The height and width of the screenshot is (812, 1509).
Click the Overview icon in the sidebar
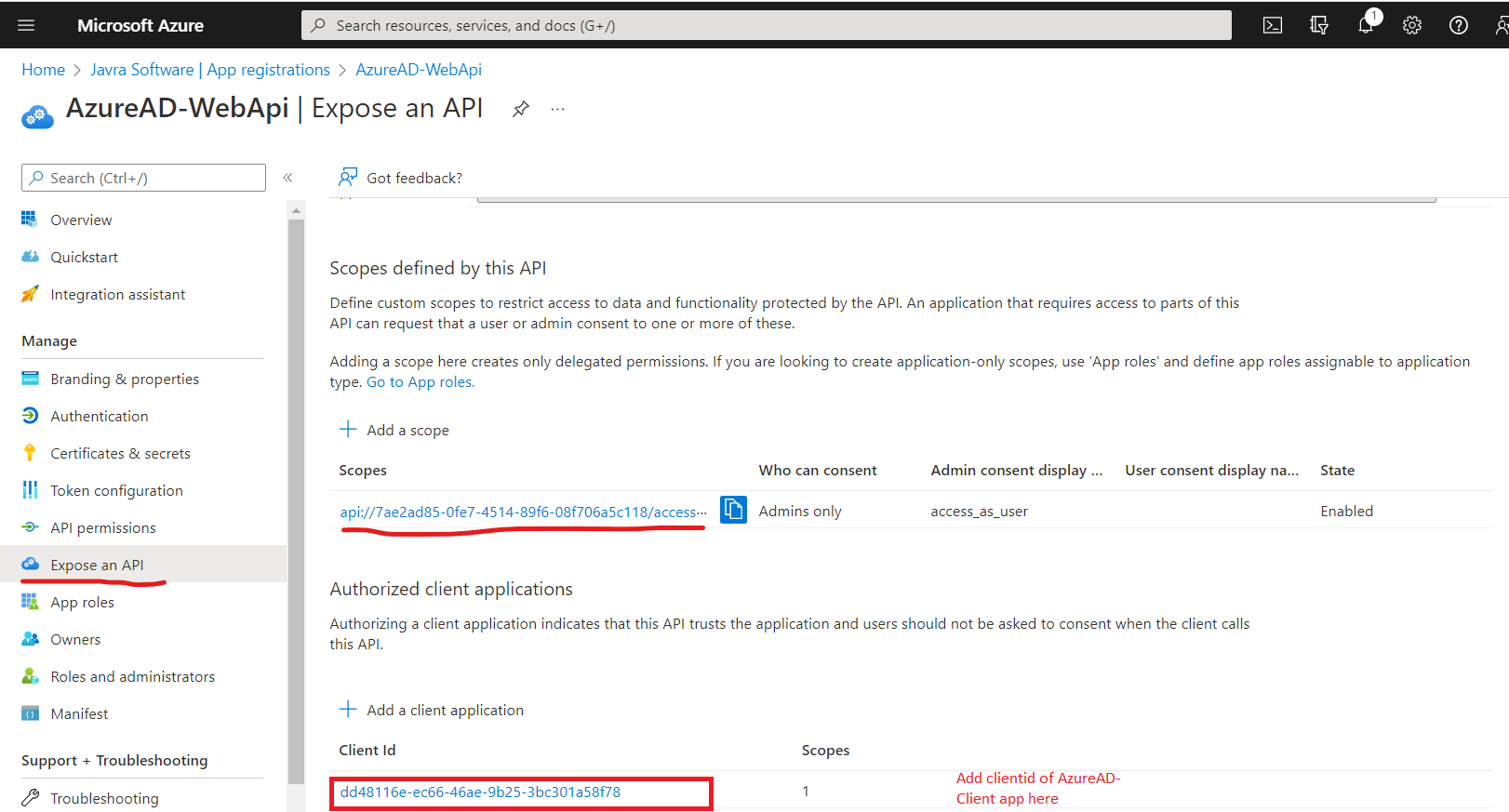[x=30, y=220]
